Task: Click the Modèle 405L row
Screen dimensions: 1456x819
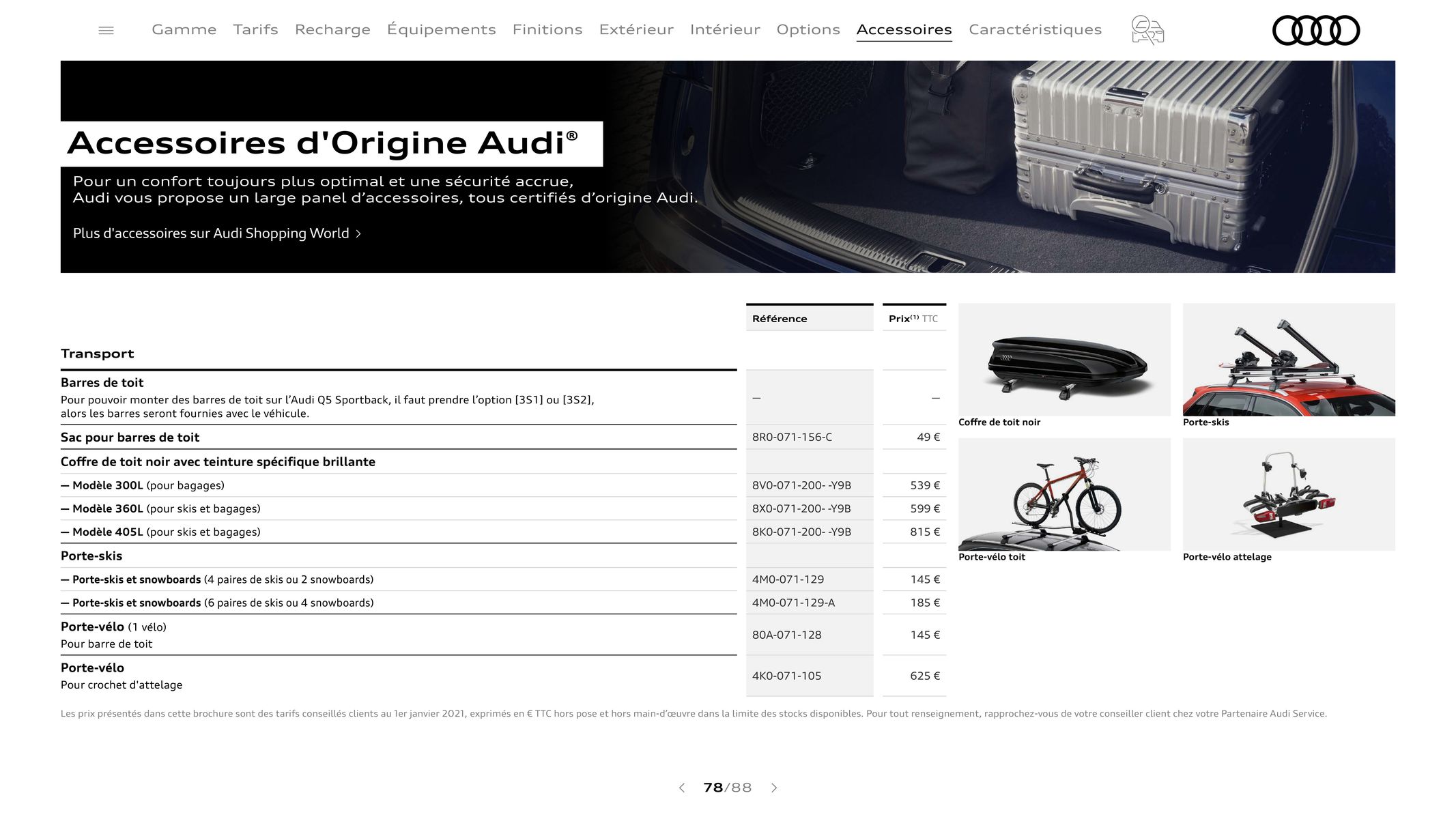Action: 399,532
